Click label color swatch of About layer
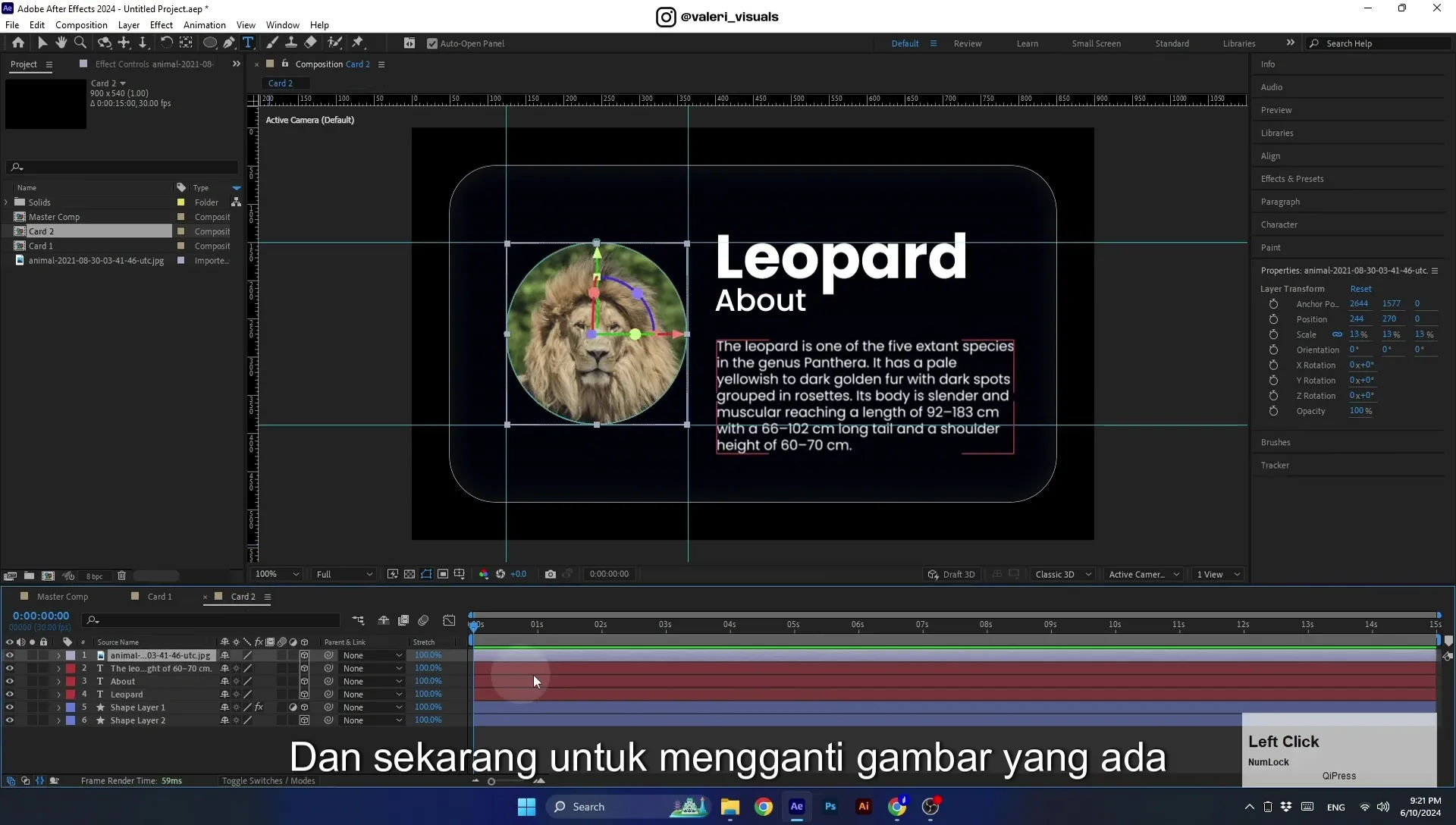Viewport: 1456px width, 825px height. (71, 681)
